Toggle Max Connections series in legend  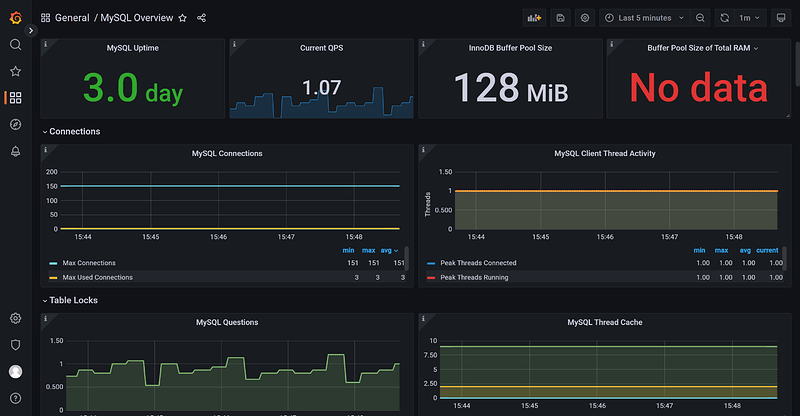pyautogui.click(x=89, y=263)
